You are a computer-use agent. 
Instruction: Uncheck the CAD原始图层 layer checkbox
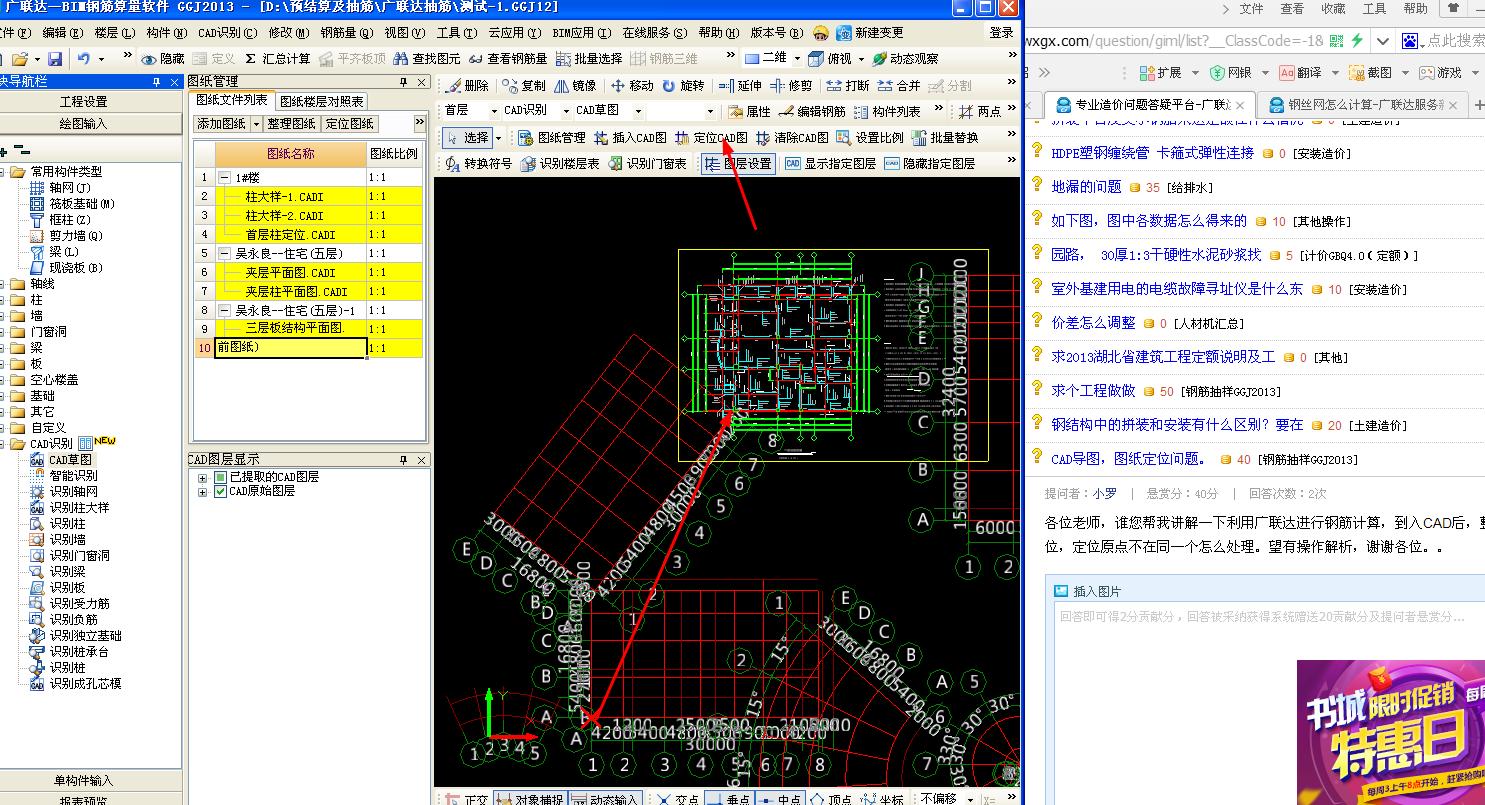[x=221, y=491]
